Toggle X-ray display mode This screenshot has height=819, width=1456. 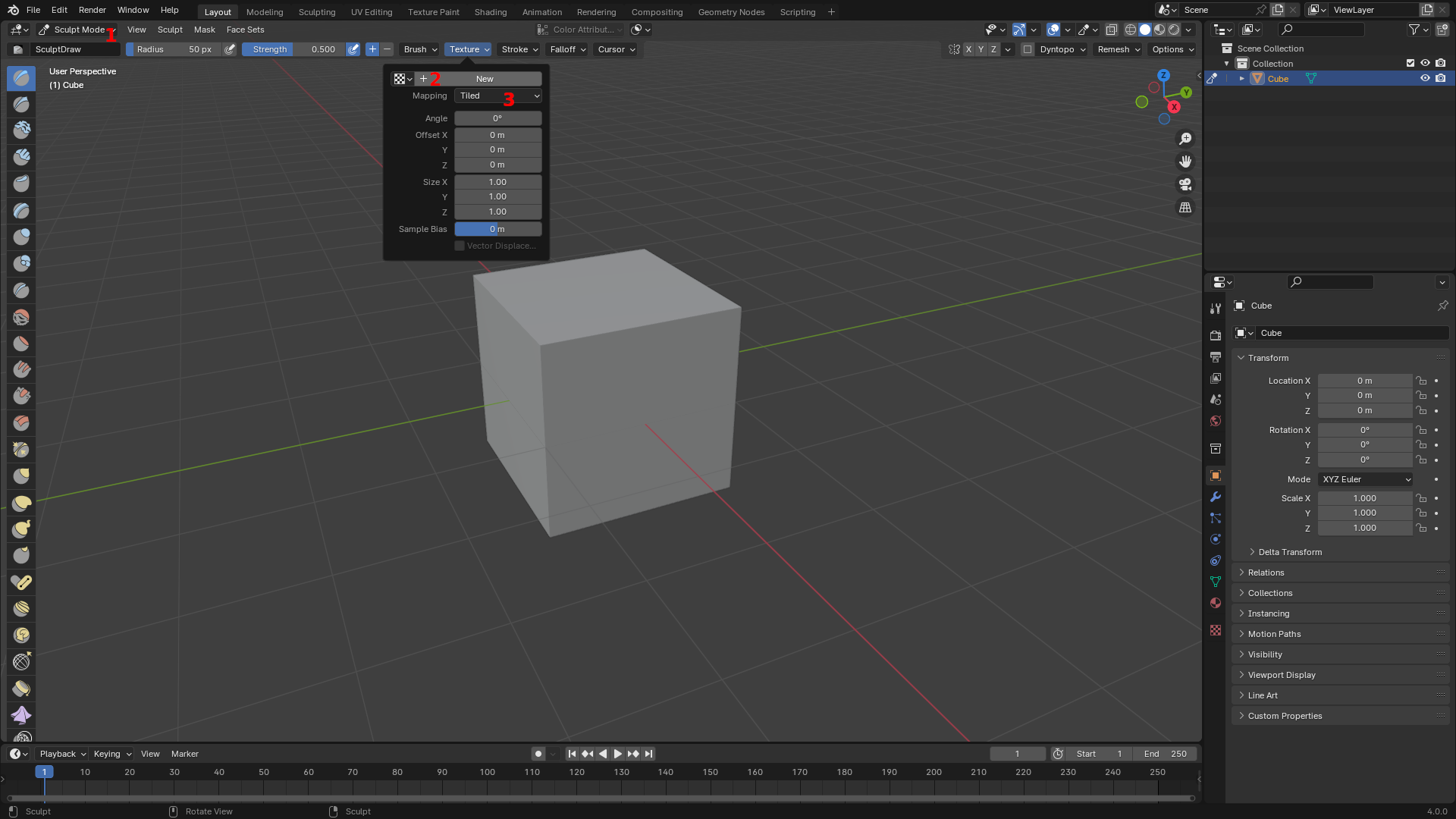click(x=1111, y=30)
